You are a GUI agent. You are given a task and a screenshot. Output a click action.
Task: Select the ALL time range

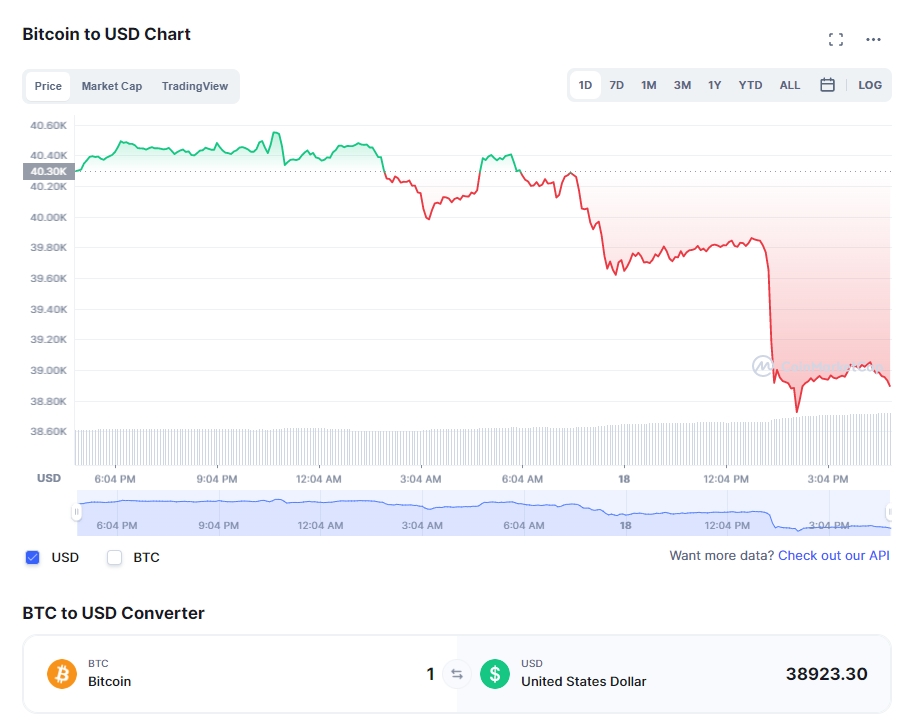790,85
